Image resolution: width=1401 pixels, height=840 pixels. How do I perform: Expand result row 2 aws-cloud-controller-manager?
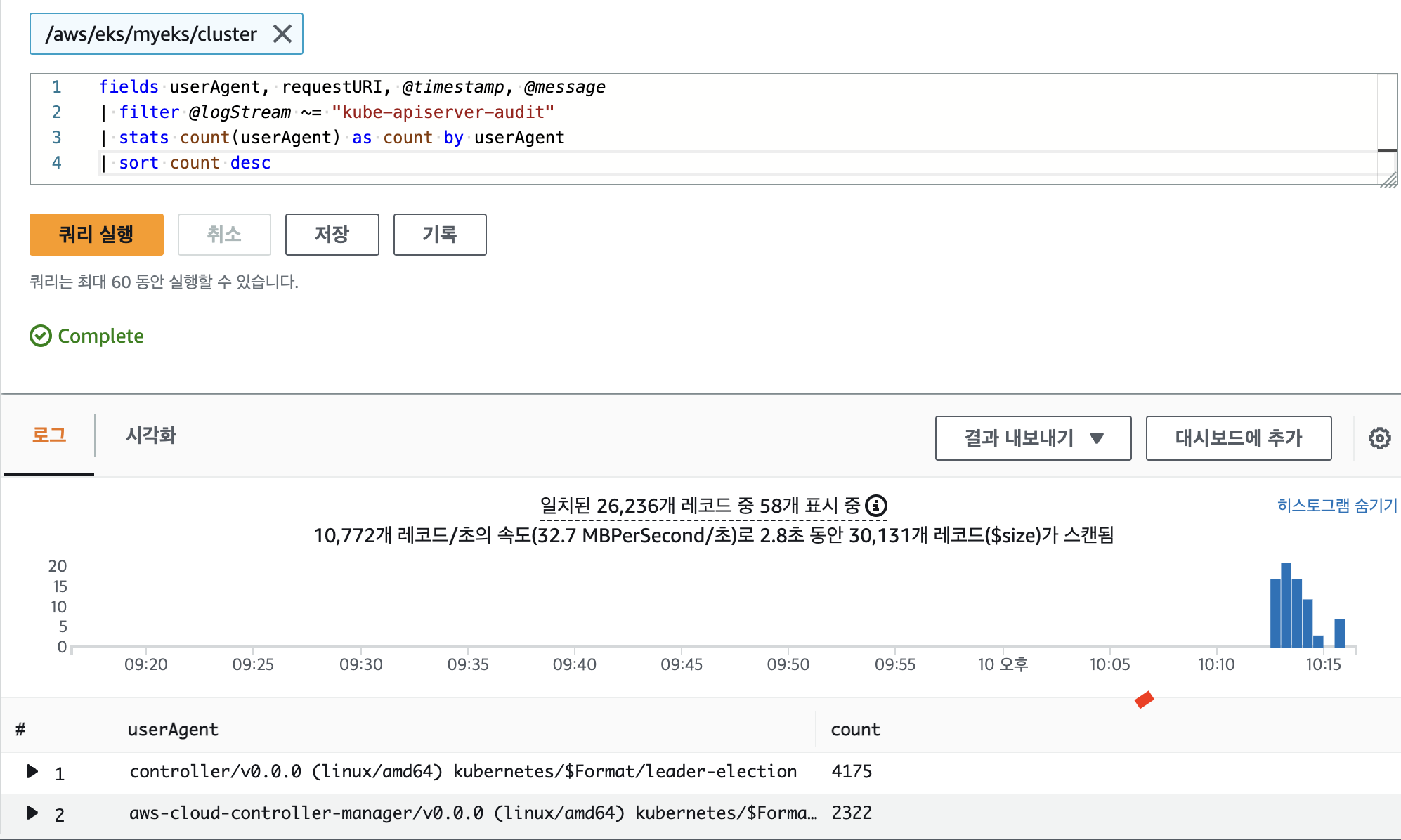point(32,813)
